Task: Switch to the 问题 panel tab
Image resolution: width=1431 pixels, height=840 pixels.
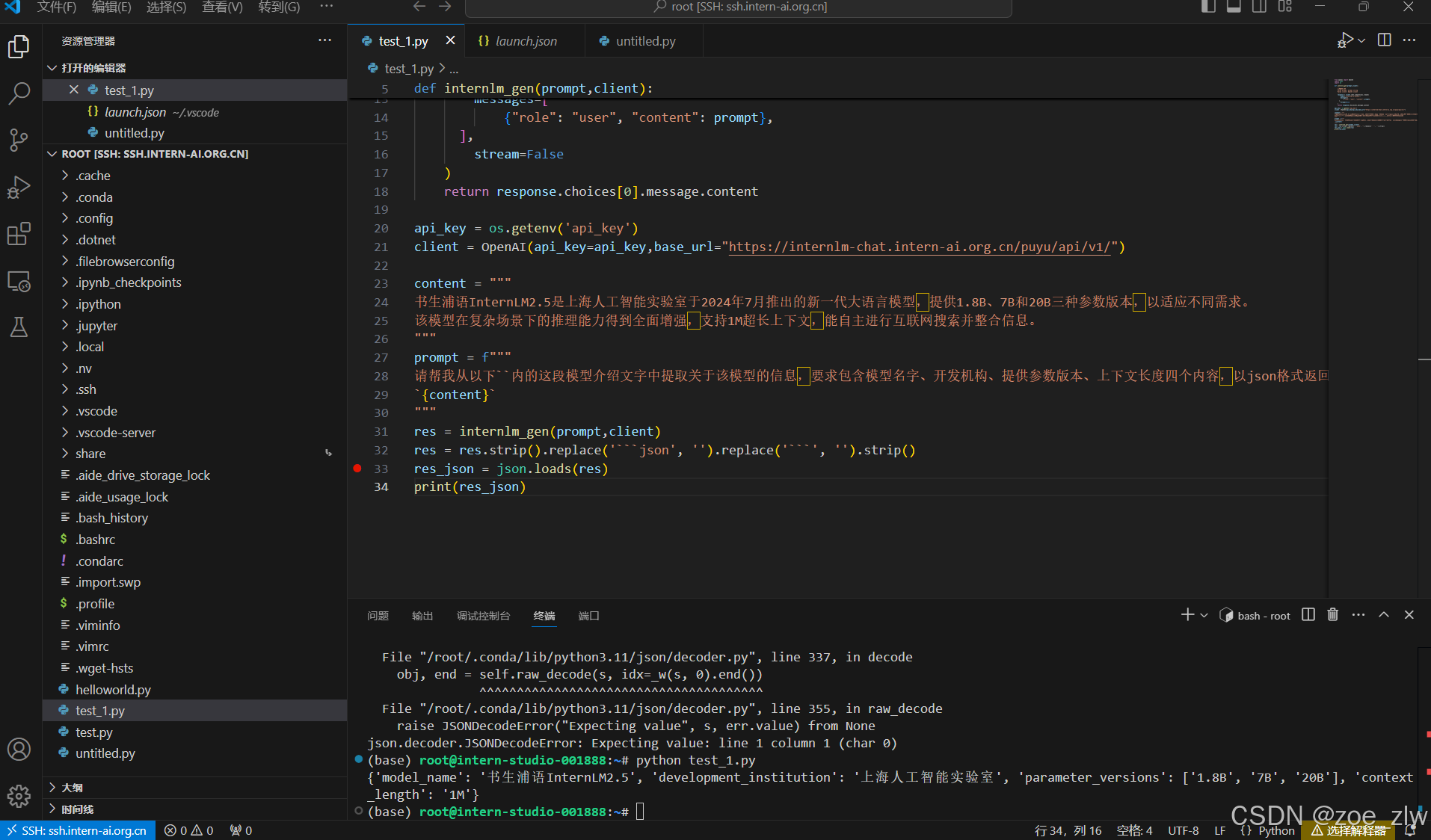Action: tap(378, 616)
